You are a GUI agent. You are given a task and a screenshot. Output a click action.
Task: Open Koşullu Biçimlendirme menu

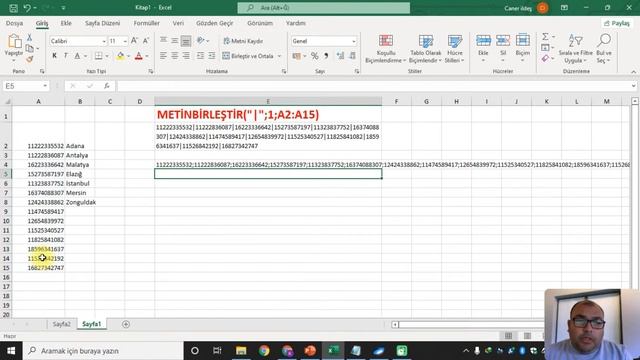386,49
